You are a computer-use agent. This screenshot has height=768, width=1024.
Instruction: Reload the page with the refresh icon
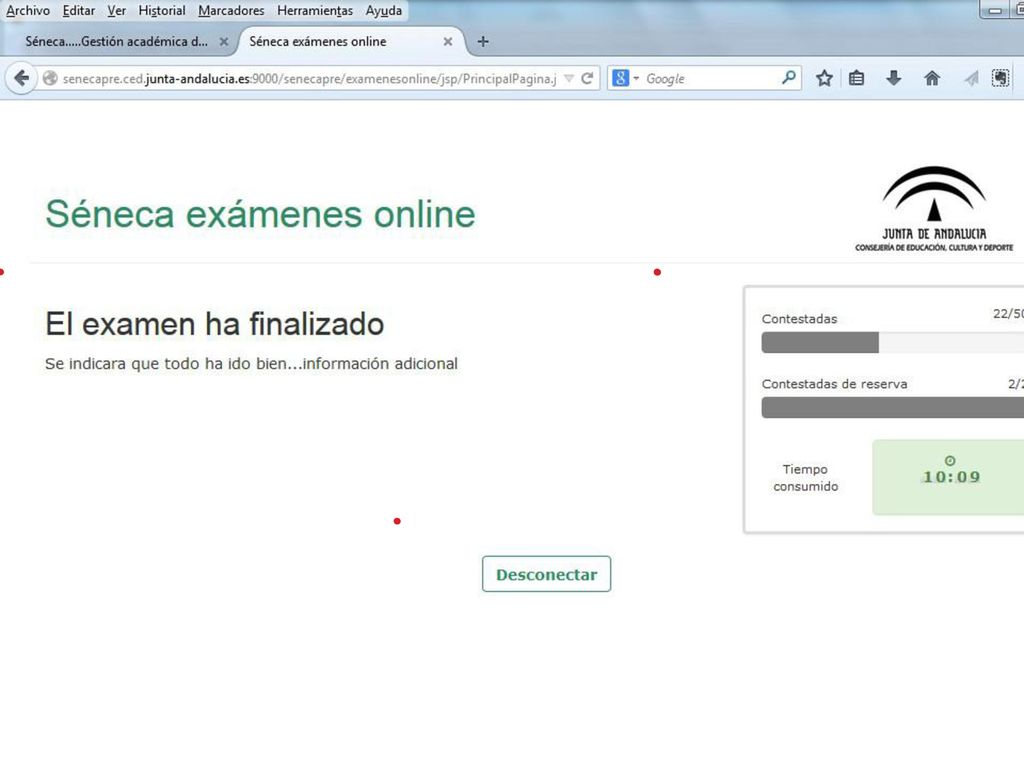pyautogui.click(x=587, y=78)
